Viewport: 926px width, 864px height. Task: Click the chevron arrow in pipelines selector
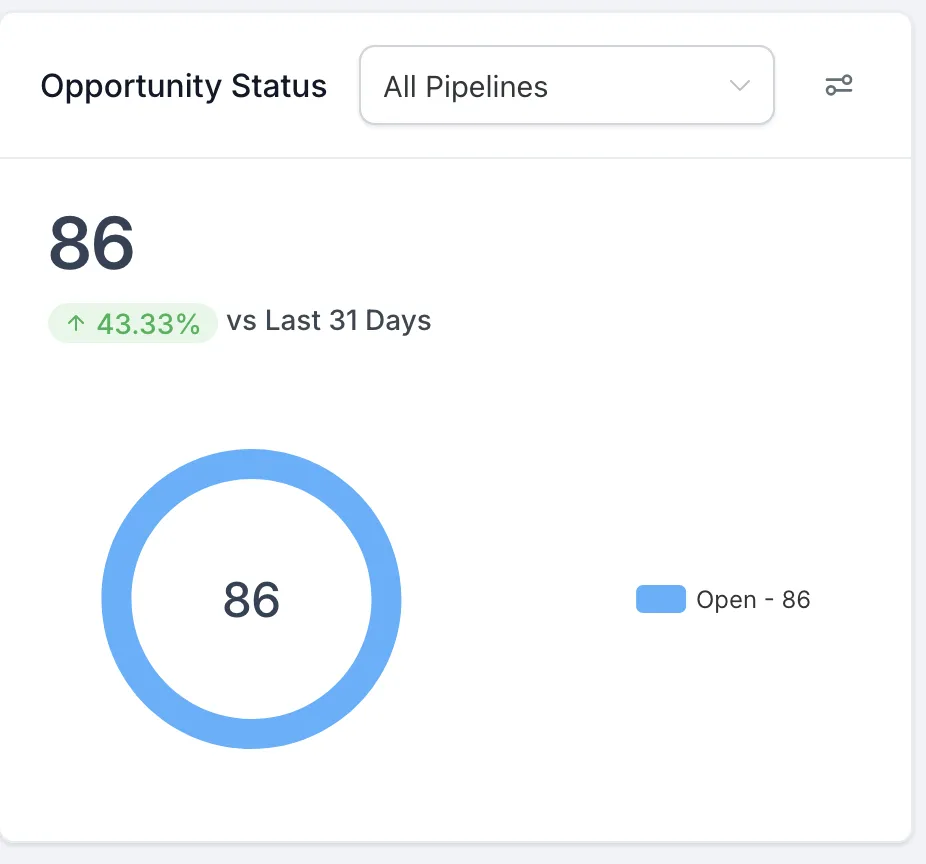pyautogui.click(x=740, y=86)
